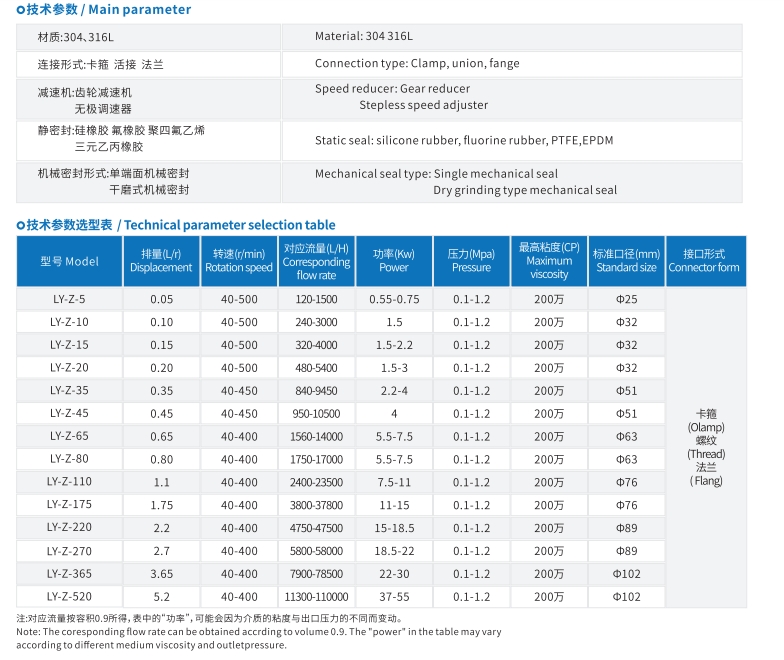
Task: Click model cell 'LY-Z-270'
Action: pyautogui.click(x=70, y=551)
